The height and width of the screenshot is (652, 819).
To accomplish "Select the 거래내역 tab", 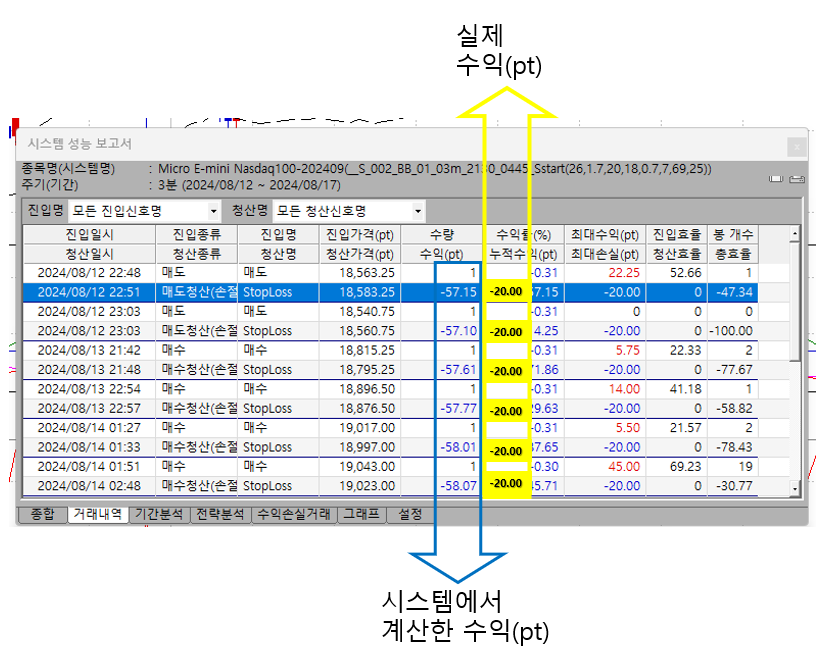I will point(98,514).
